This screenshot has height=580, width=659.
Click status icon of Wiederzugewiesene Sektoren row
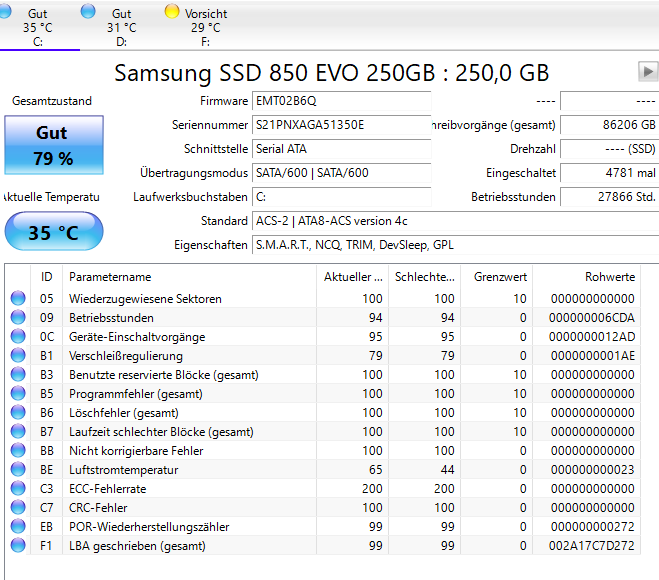(18, 298)
